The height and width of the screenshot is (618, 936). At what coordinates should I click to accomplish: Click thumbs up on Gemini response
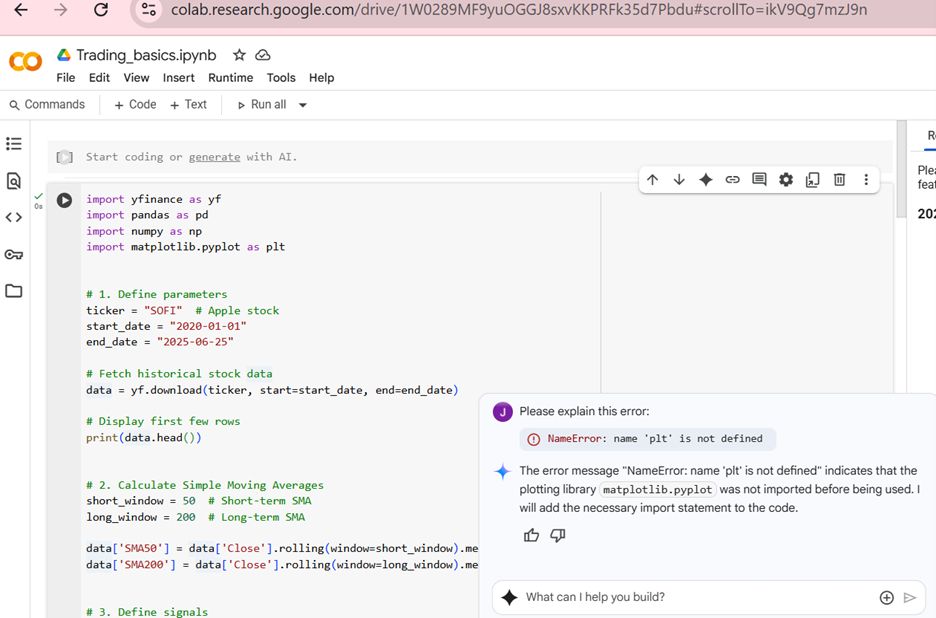[x=531, y=536]
